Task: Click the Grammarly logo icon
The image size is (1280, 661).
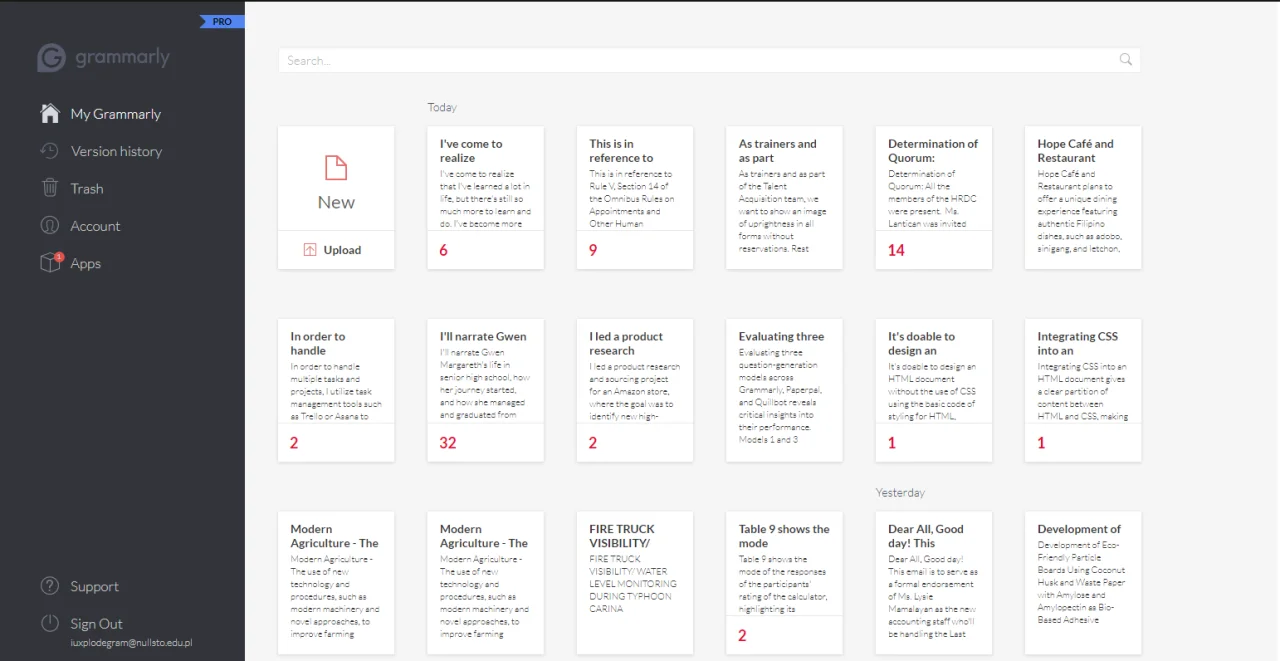Action: 52,58
